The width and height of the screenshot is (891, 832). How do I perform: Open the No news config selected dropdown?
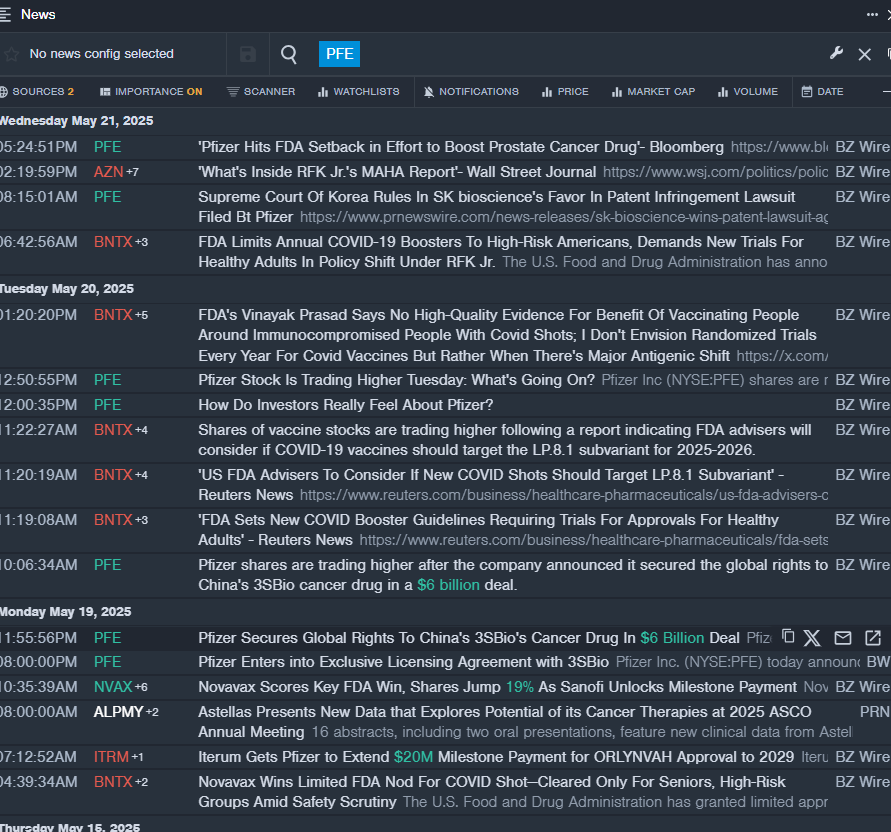coord(102,54)
